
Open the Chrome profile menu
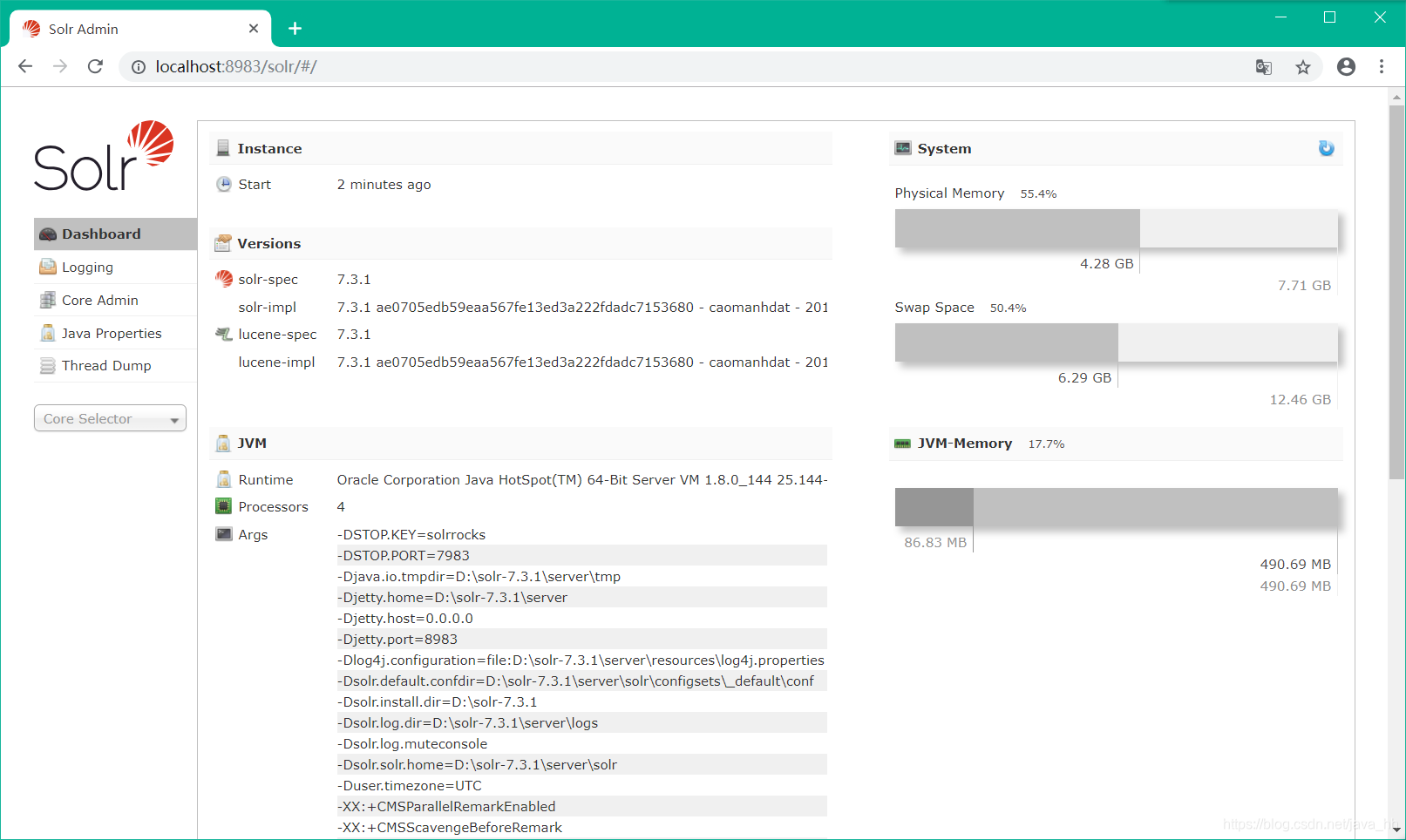1346,66
